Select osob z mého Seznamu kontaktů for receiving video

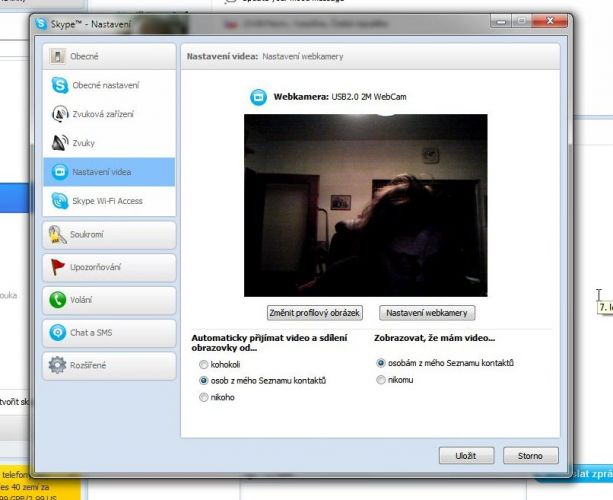click(x=204, y=380)
